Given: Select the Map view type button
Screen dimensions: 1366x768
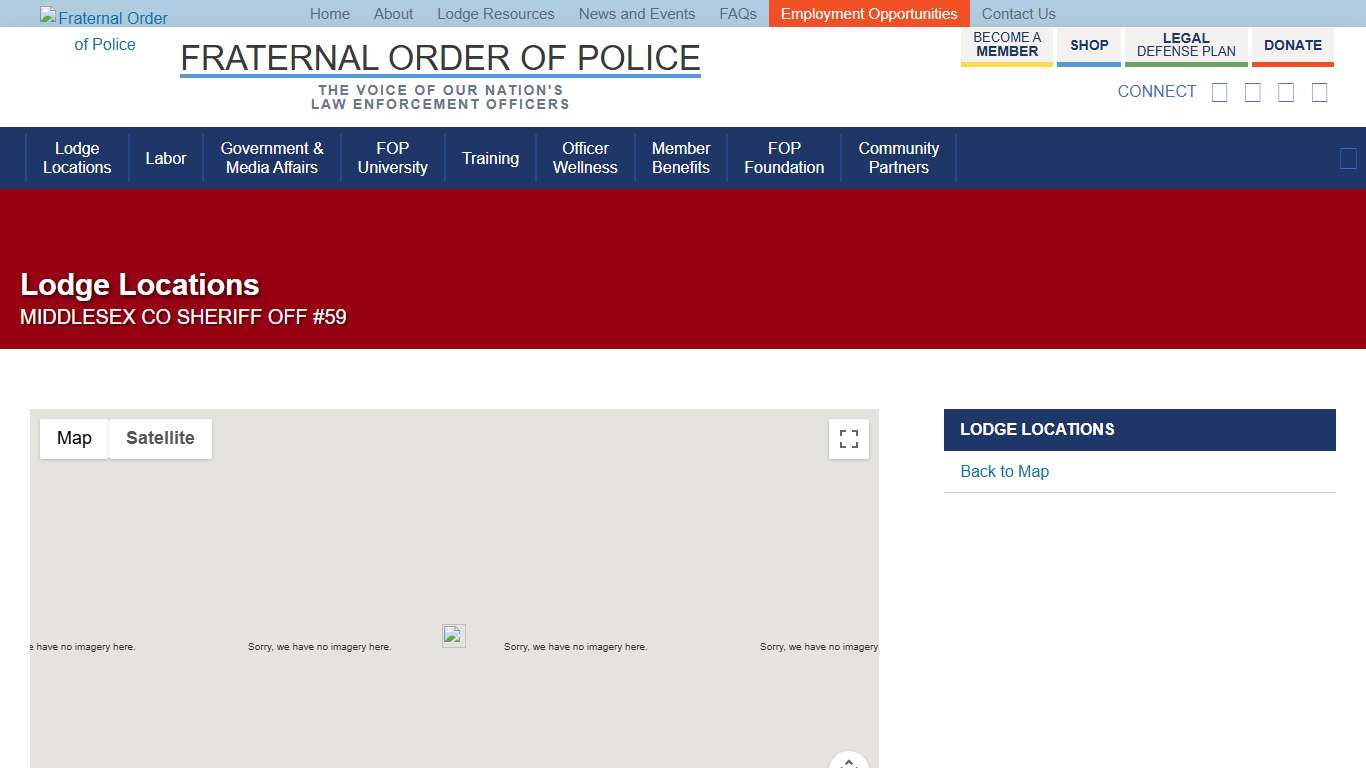Looking at the screenshot, I should tap(74, 438).
